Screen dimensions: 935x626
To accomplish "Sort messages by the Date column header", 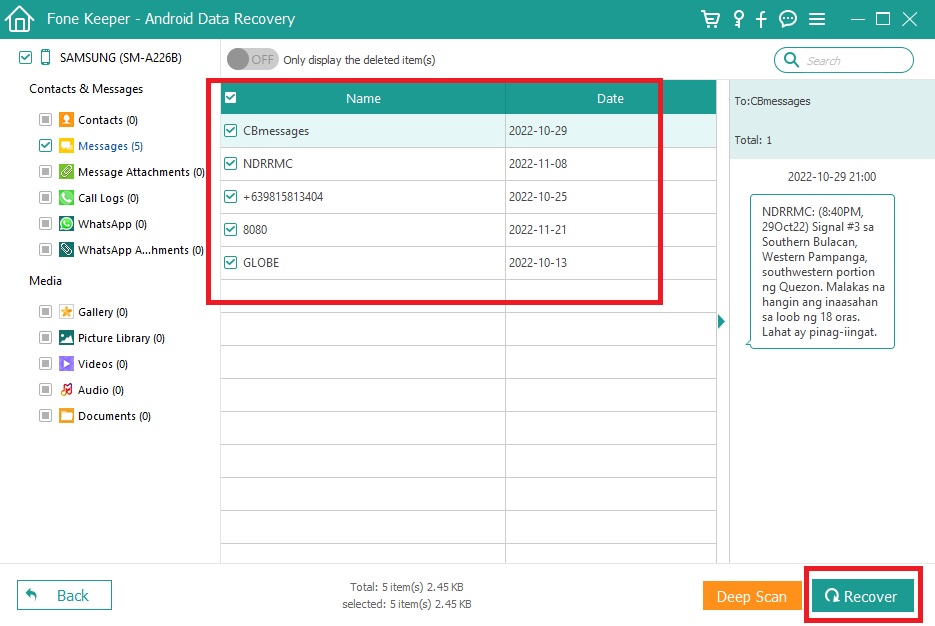I will coord(610,98).
